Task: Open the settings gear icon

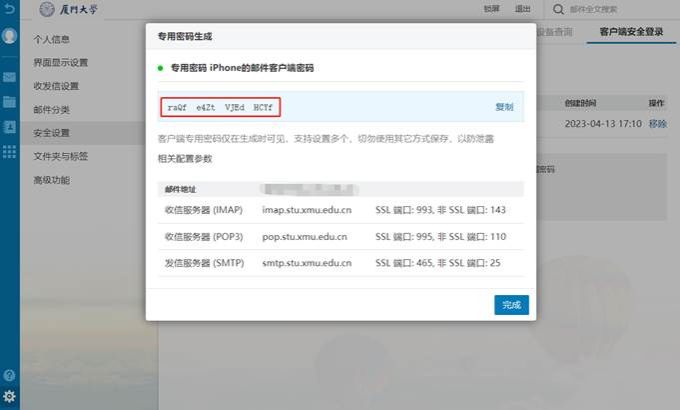Action: [x=10, y=396]
